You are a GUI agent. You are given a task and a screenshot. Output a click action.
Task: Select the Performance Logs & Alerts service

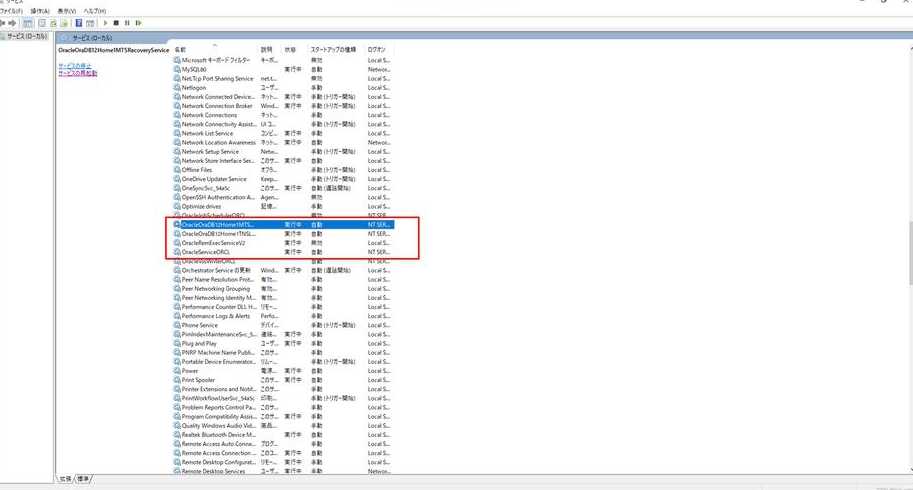pos(284,316)
